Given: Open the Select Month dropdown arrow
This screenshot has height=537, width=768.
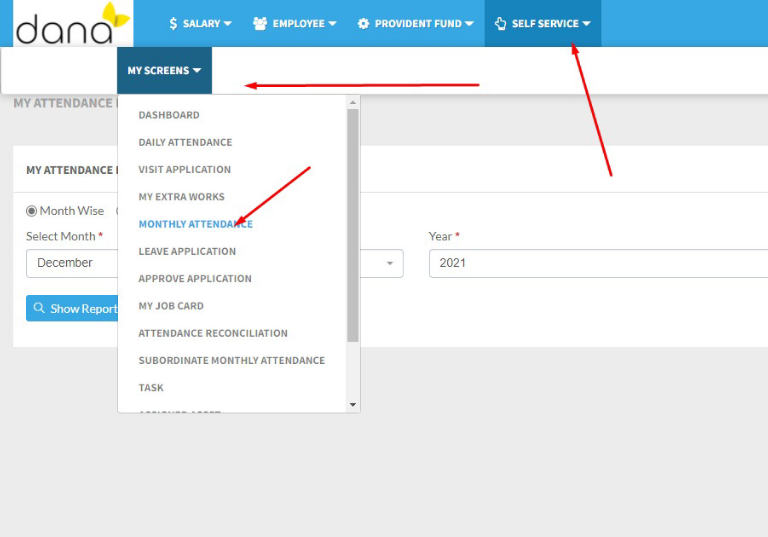Looking at the screenshot, I should pyautogui.click(x=390, y=263).
